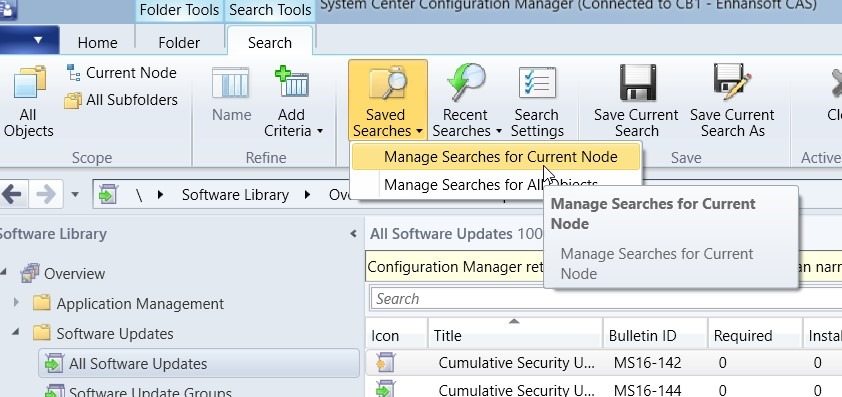Open the Recent Searches dropdown
Screen dimensions: 842x397
pos(466,100)
